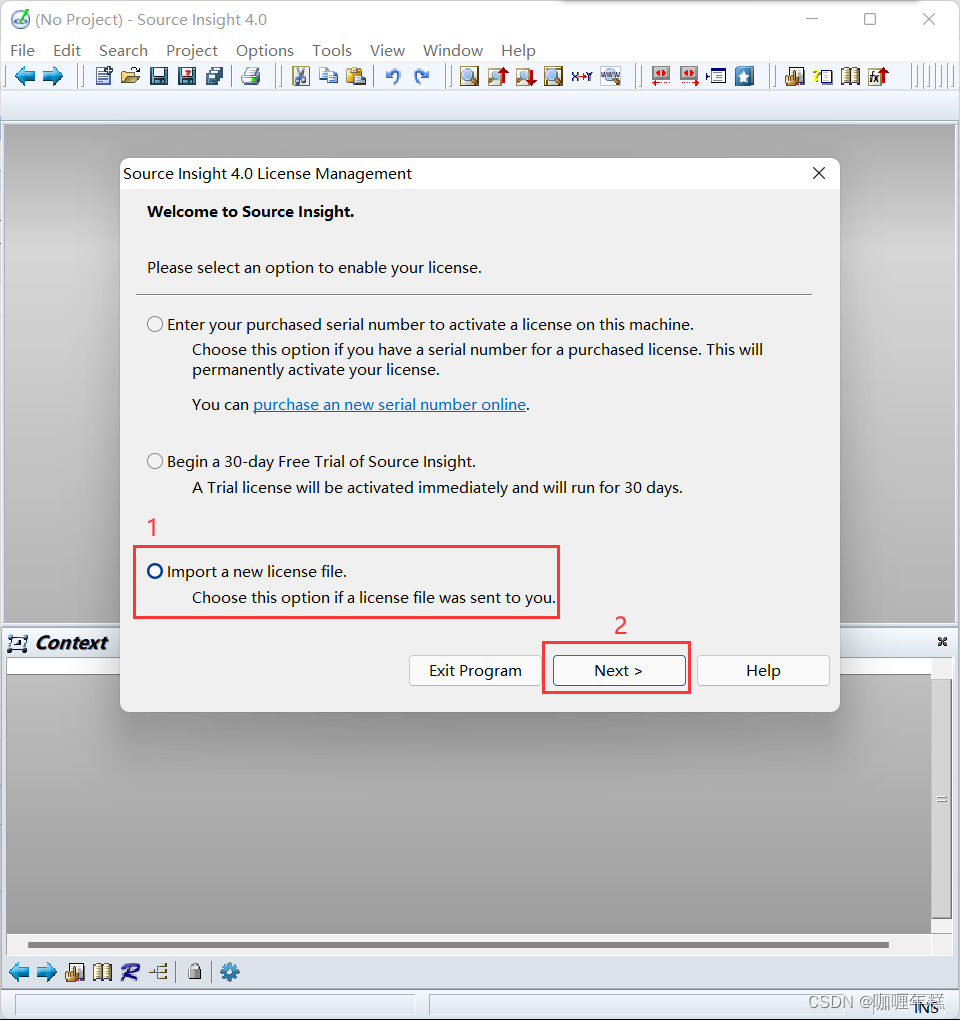Click the Search Backward up-arrow icon
The width and height of the screenshot is (960, 1020).
(x=498, y=76)
